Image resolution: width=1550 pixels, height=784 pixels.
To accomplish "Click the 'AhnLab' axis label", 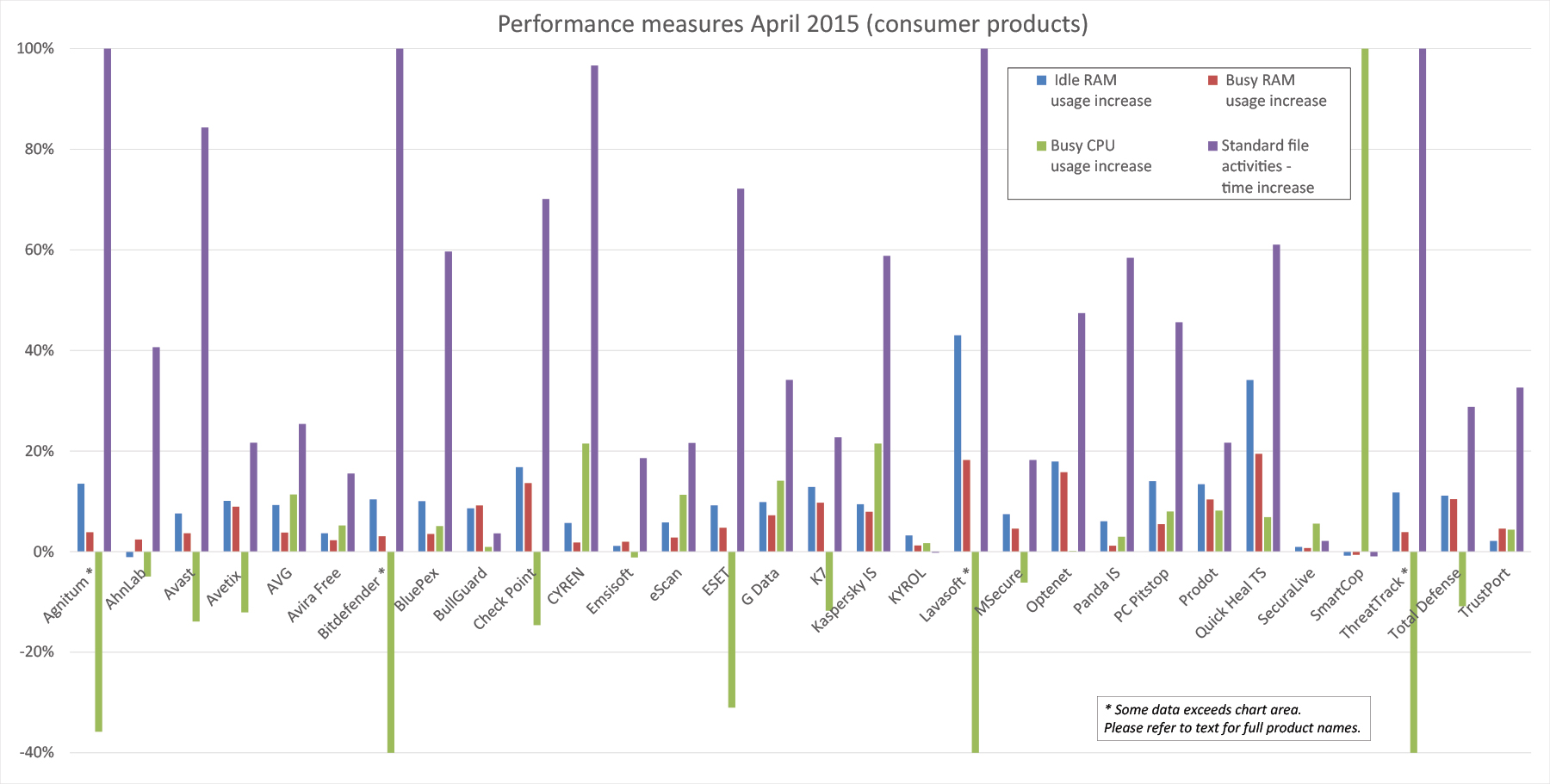I will pyautogui.click(x=124, y=589).
